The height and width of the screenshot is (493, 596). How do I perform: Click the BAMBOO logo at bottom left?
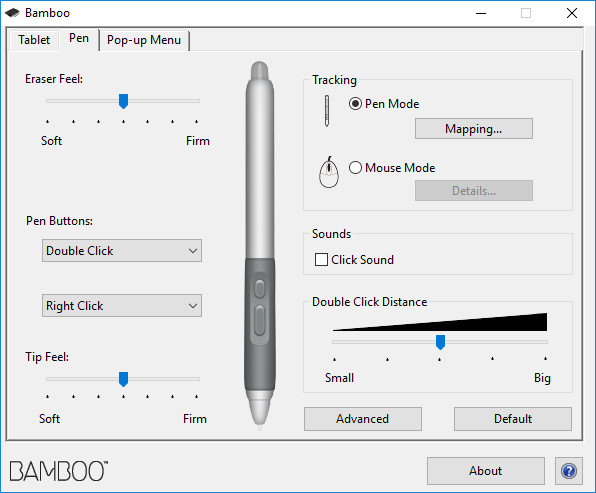[x=59, y=471]
